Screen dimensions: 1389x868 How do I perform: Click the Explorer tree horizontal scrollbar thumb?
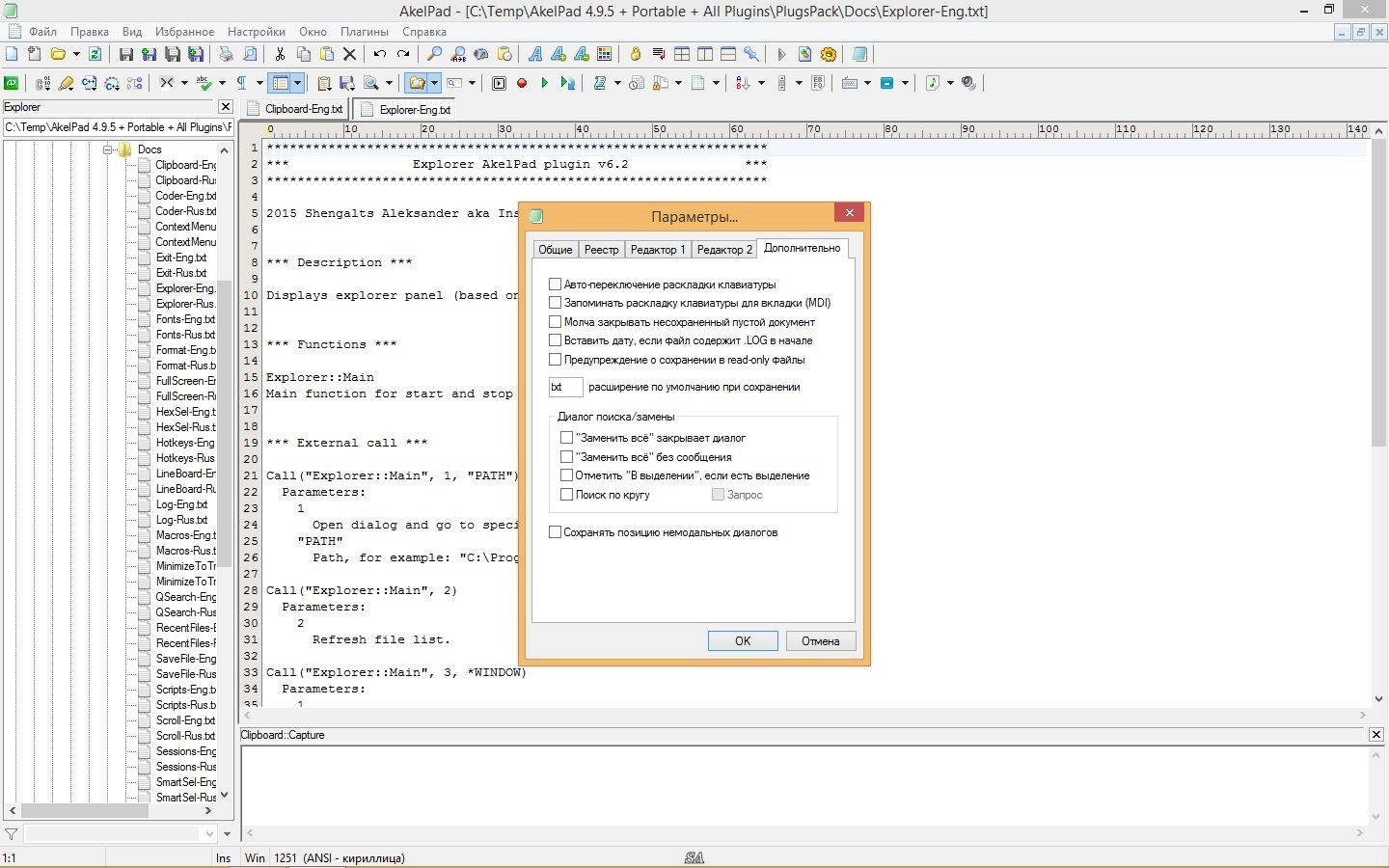point(85,811)
